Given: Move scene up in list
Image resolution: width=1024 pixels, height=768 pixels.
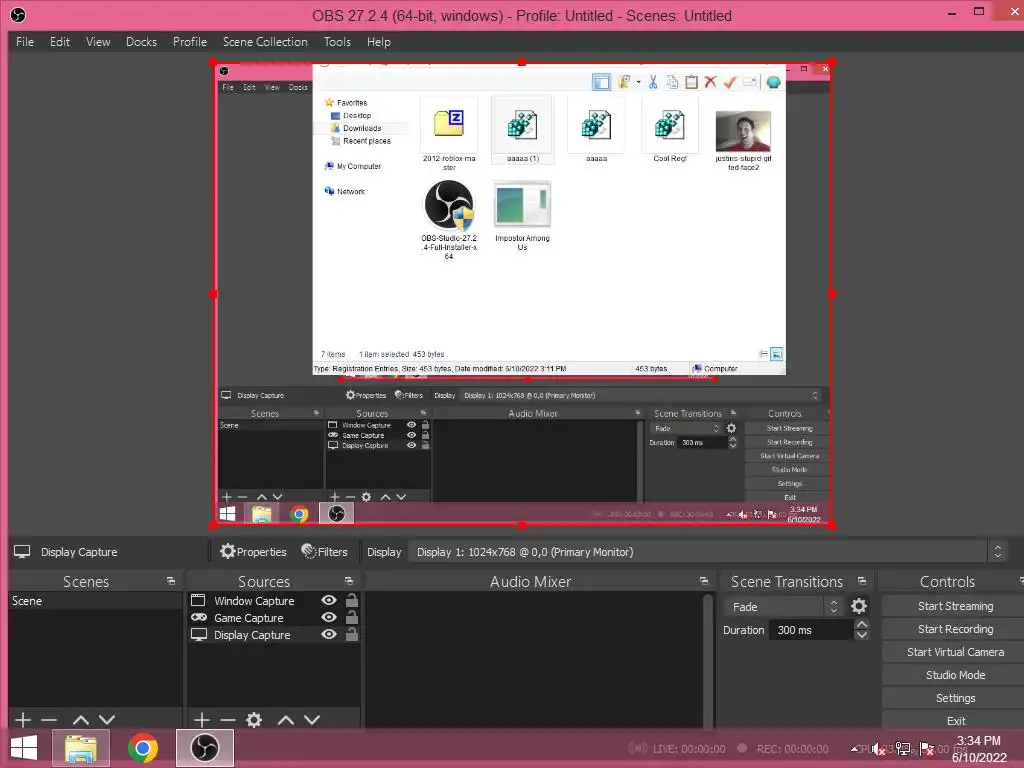Looking at the screenshot, I should (x=80, y=720).
